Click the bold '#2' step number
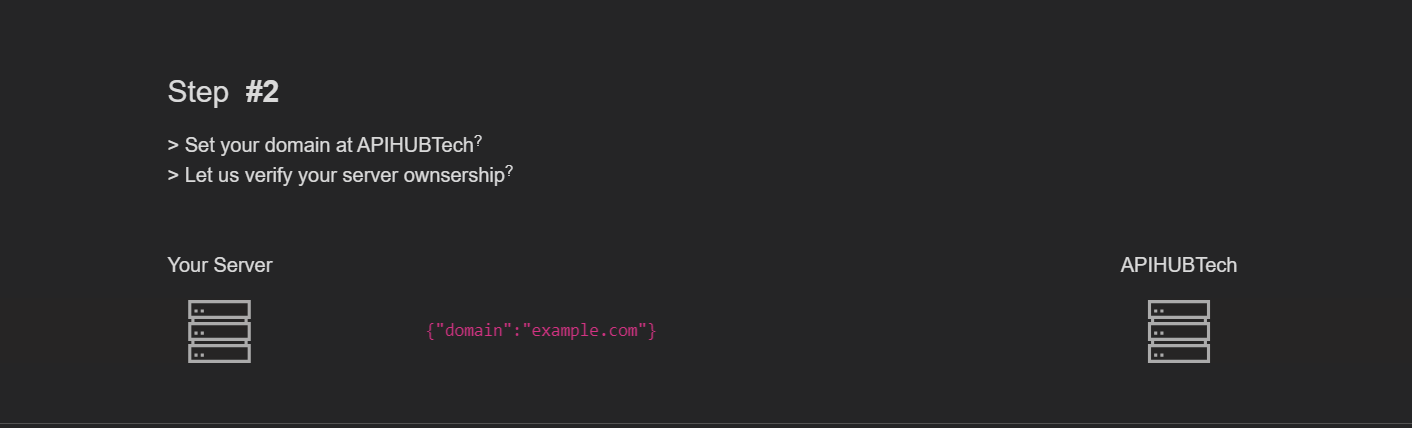1412x428 pixels. click(x=262, y=92)
